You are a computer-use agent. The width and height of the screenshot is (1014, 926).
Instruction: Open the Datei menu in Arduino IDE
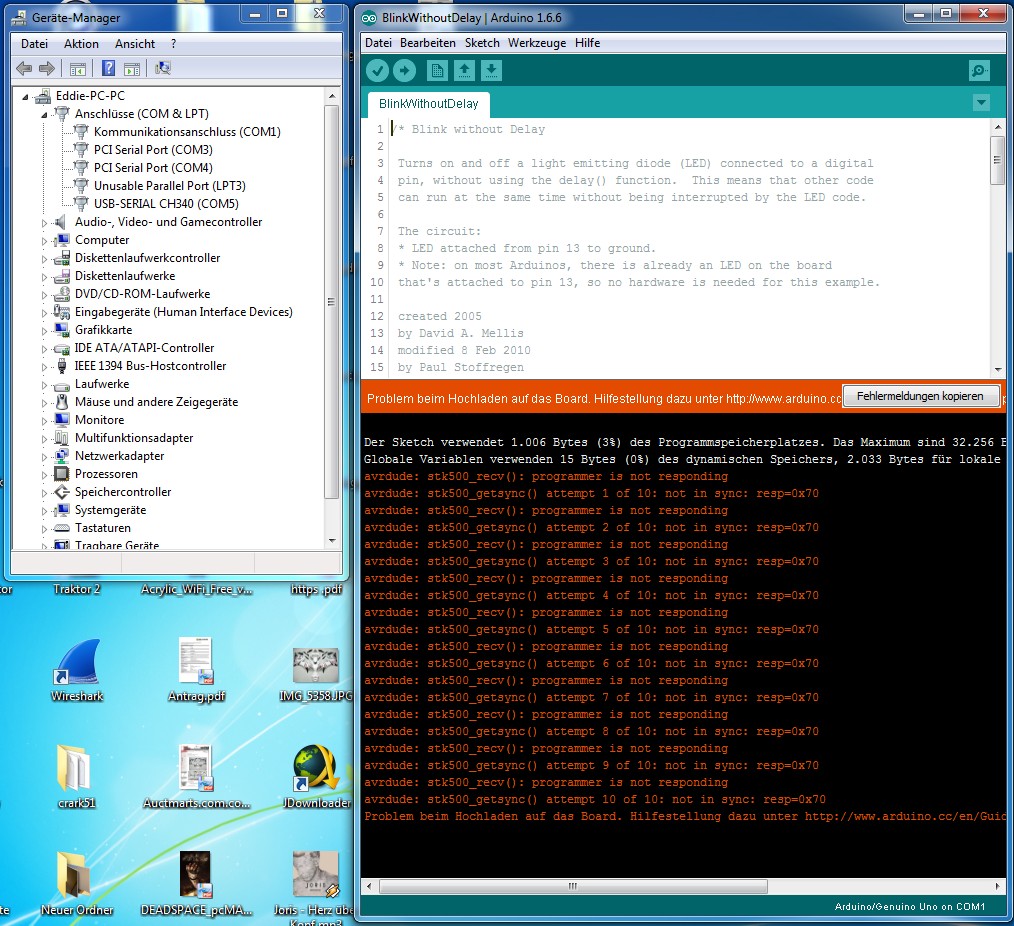point(378,43)
